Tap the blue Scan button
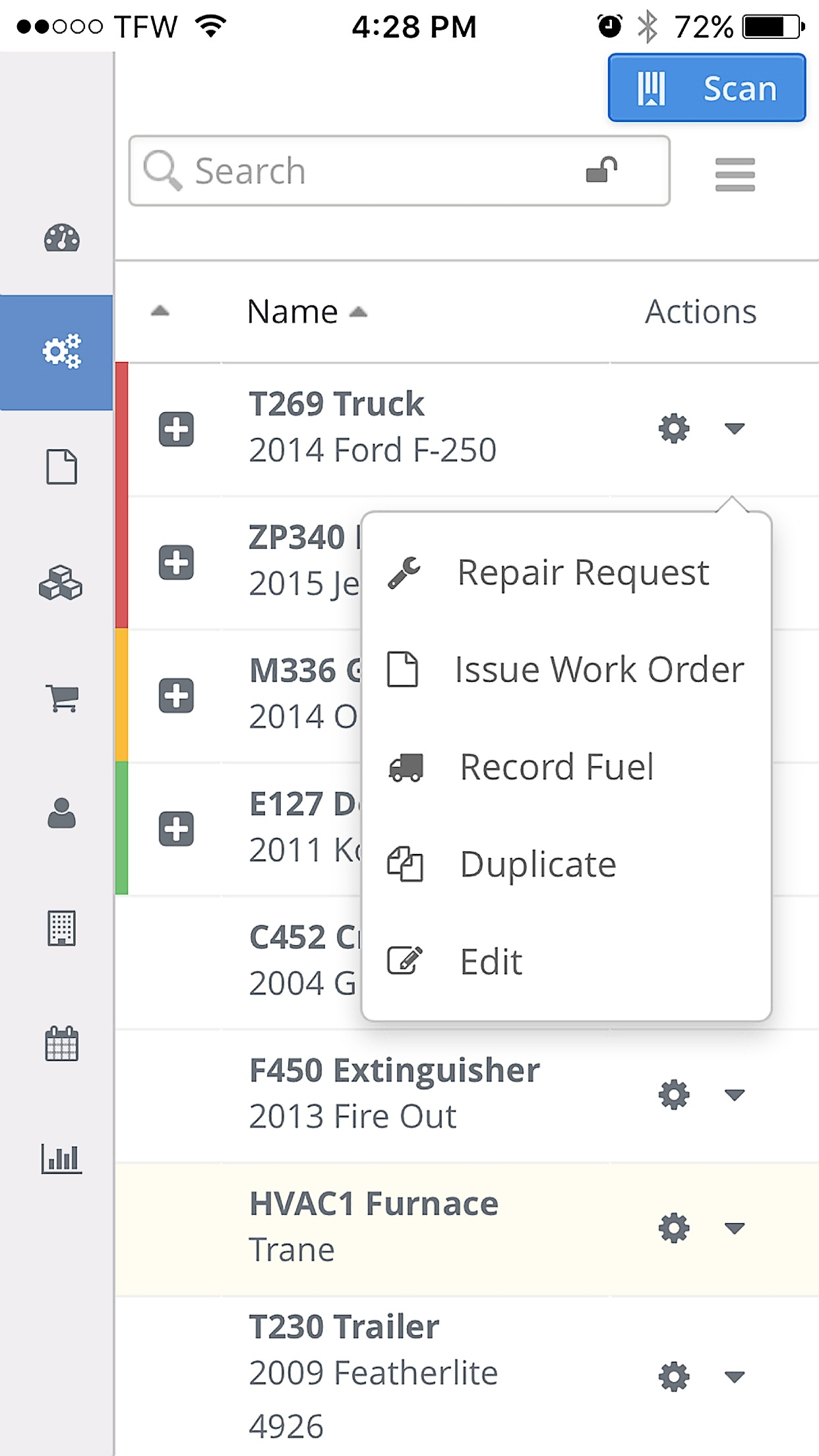 (707, 88)
